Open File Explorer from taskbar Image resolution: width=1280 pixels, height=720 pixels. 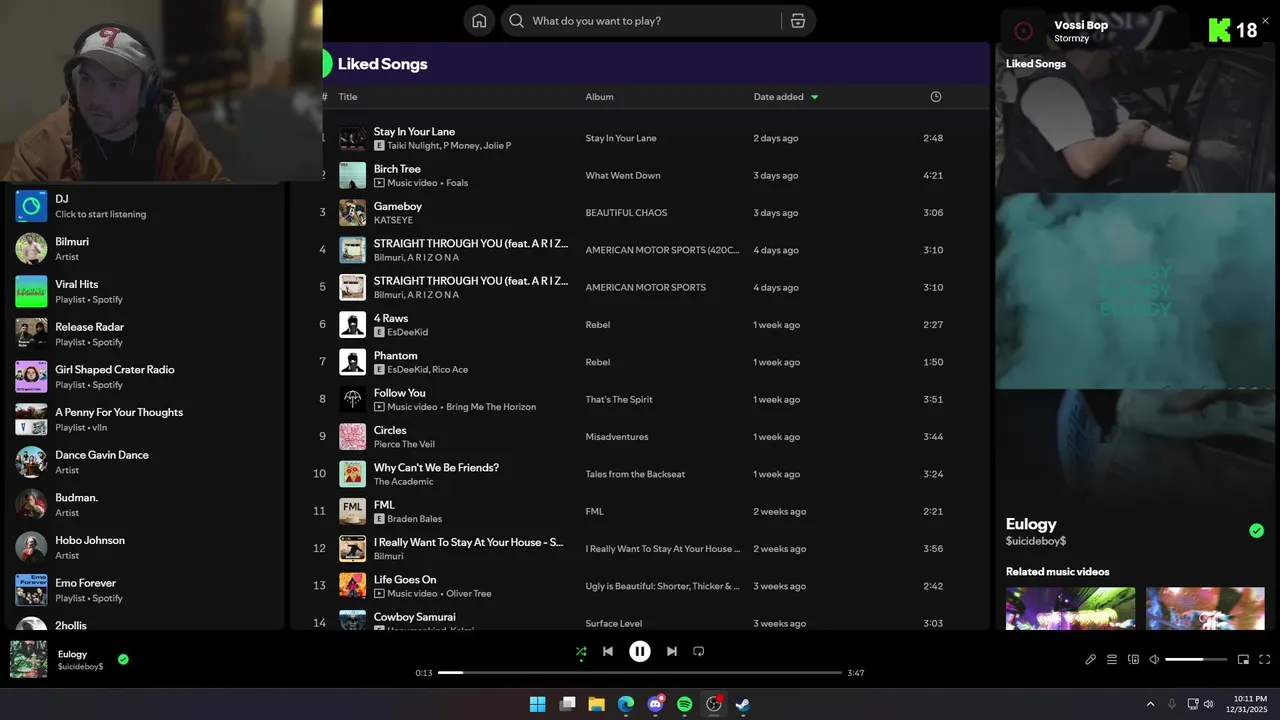[x=596, y=704]
